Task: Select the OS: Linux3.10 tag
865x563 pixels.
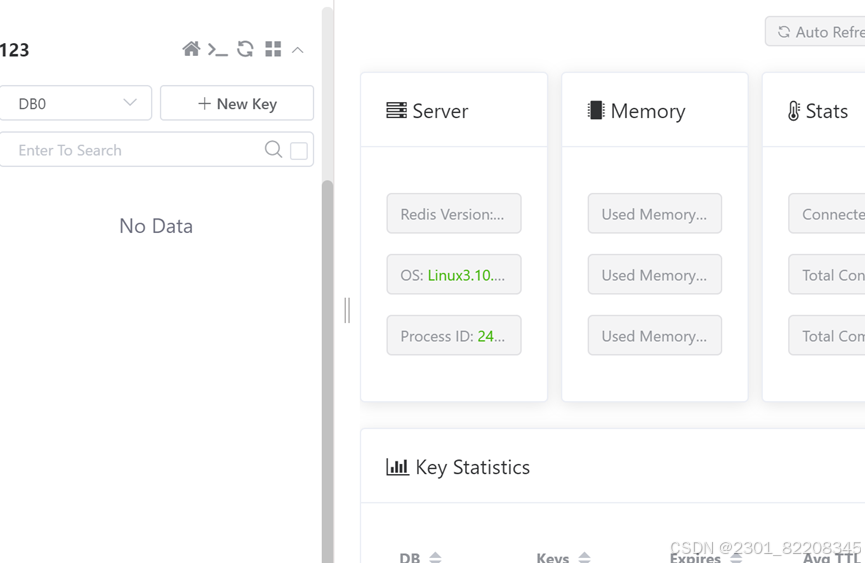Action: point(453,275)
